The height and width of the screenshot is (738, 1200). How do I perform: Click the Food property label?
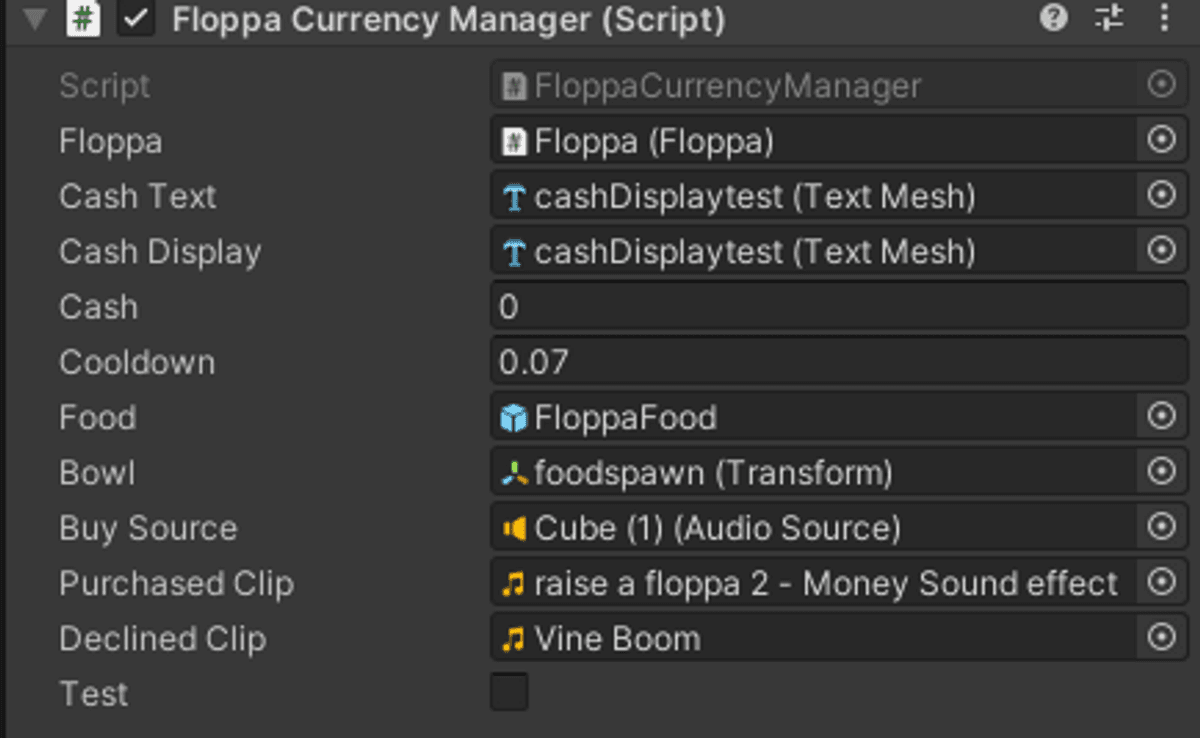(x=97, y=417)
